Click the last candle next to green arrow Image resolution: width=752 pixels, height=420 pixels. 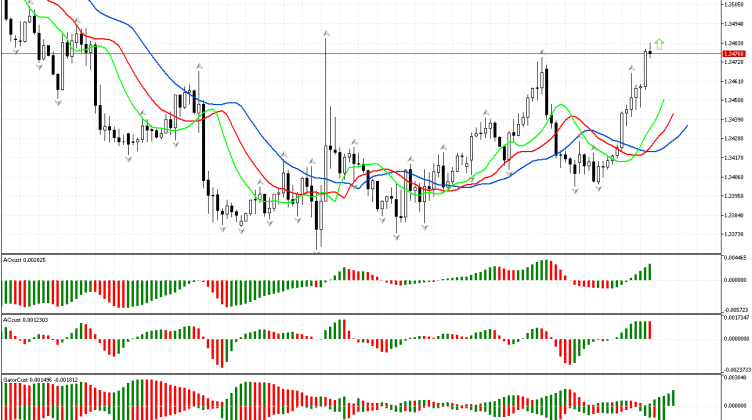point(649,51)
